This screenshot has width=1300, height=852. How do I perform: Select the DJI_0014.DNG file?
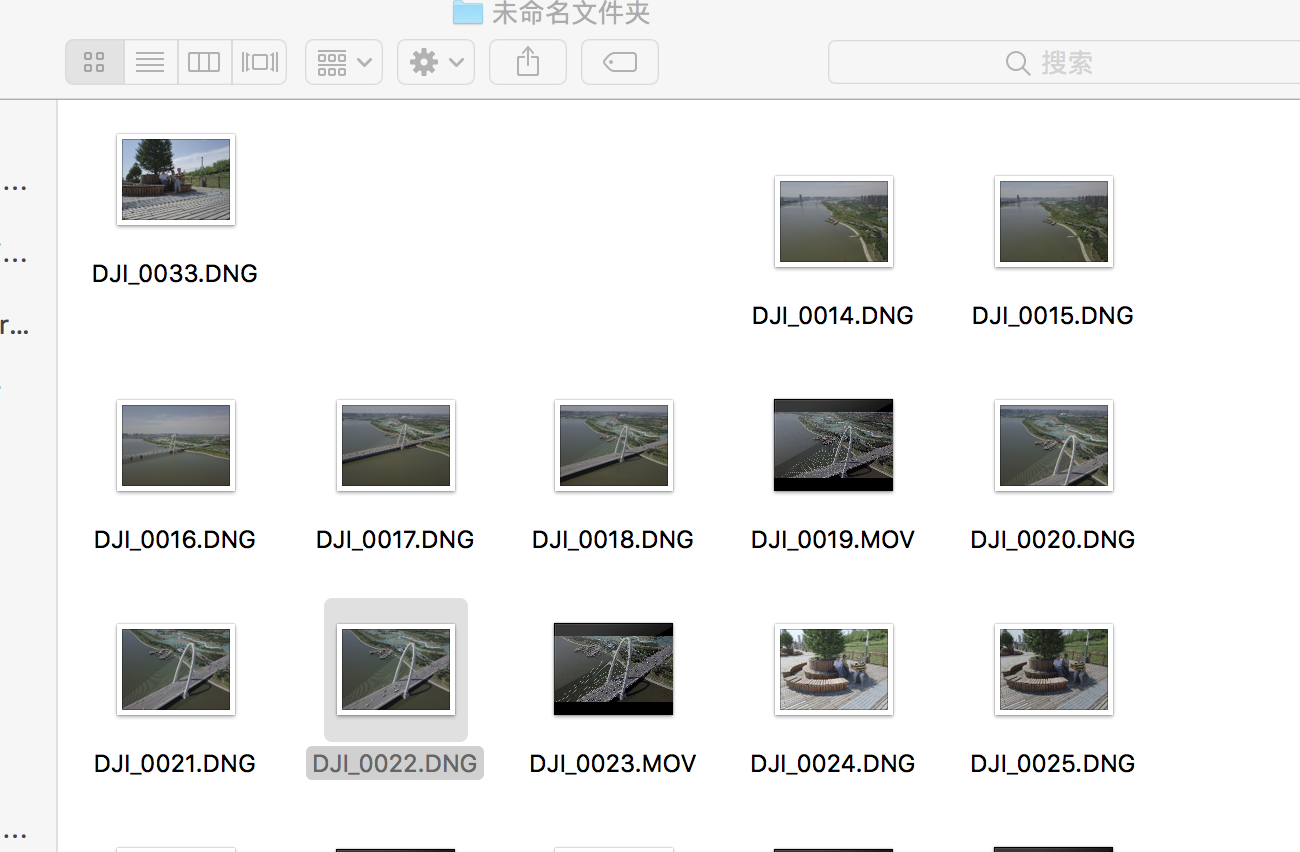click(x=833, y=222)
